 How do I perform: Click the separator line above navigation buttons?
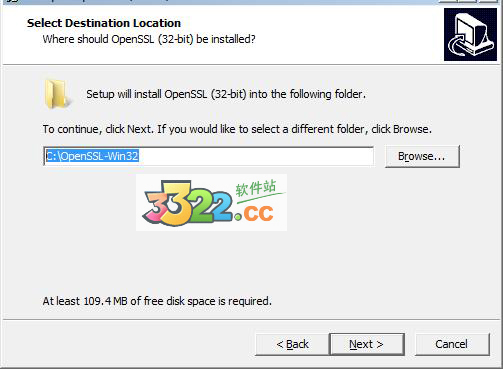[251, 320]
